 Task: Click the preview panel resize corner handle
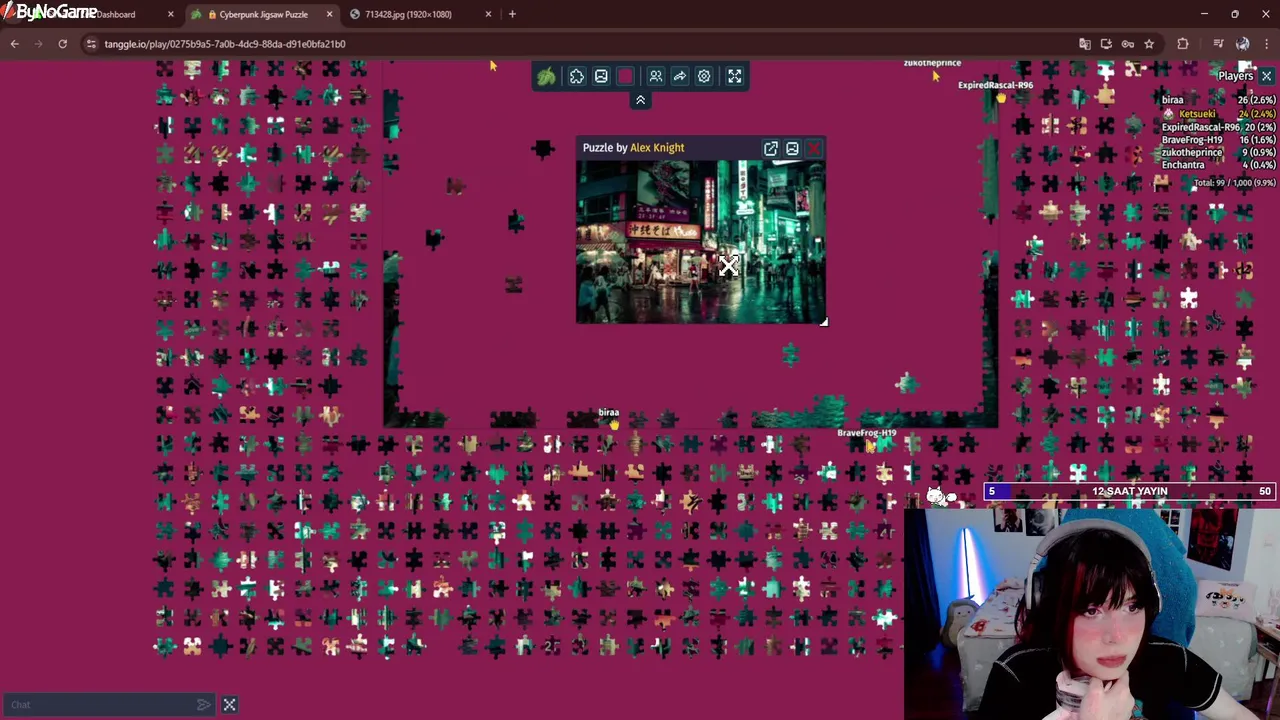(823, 321)
